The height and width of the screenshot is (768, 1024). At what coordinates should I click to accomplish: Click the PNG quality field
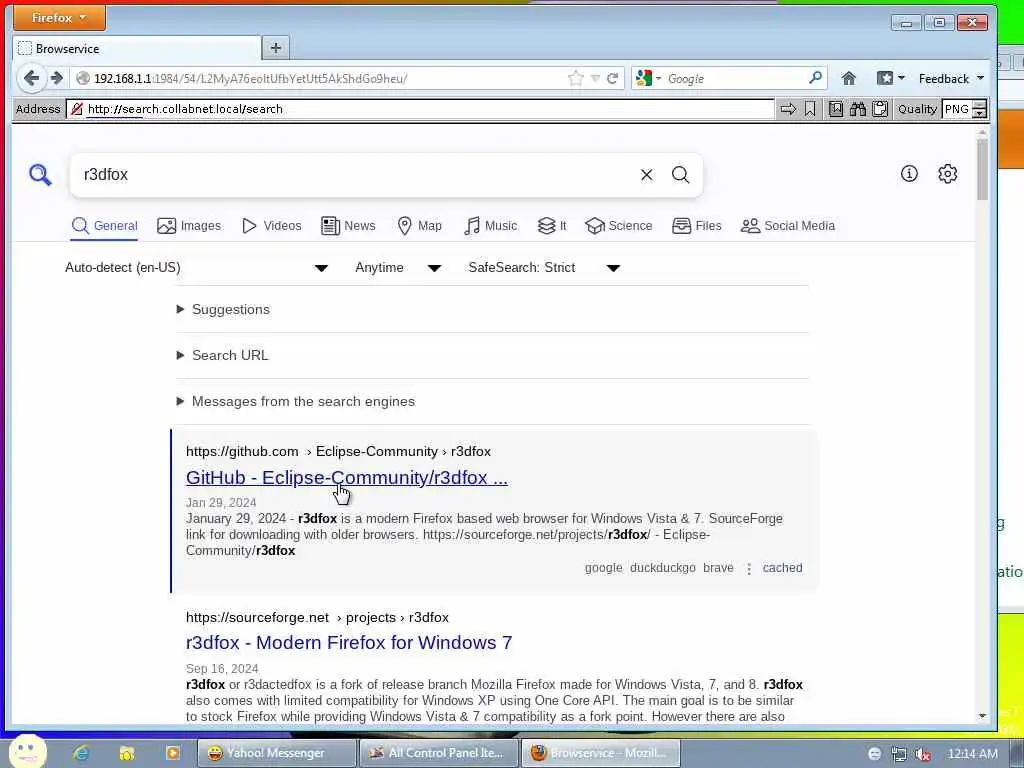point(957,109)
